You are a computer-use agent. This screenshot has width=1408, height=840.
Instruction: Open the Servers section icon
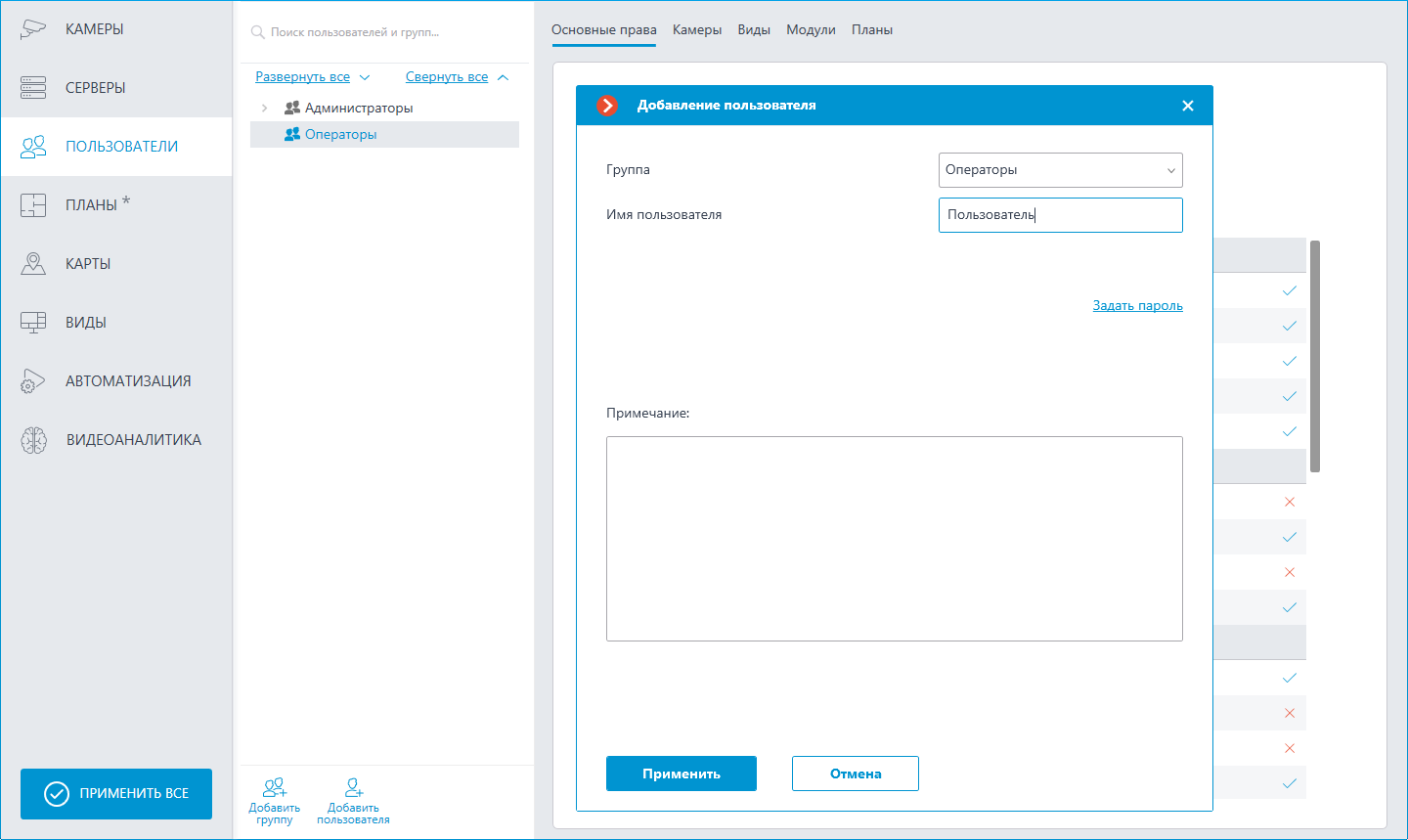pyautogui.click(x=33, y=87)
